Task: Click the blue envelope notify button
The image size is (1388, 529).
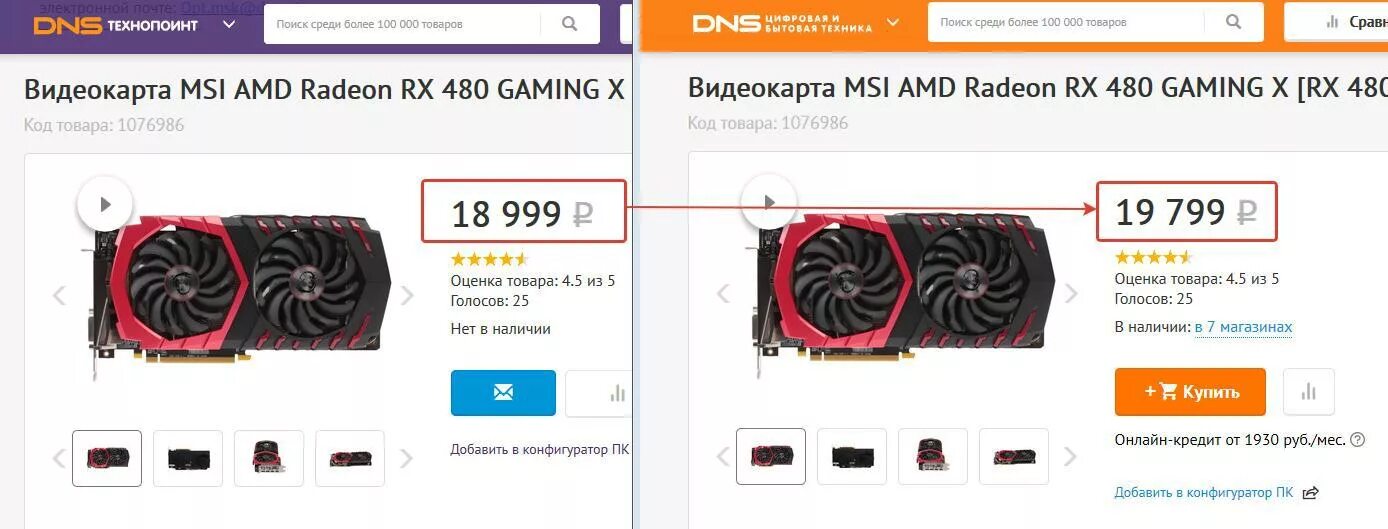Action: pos(503,393)
